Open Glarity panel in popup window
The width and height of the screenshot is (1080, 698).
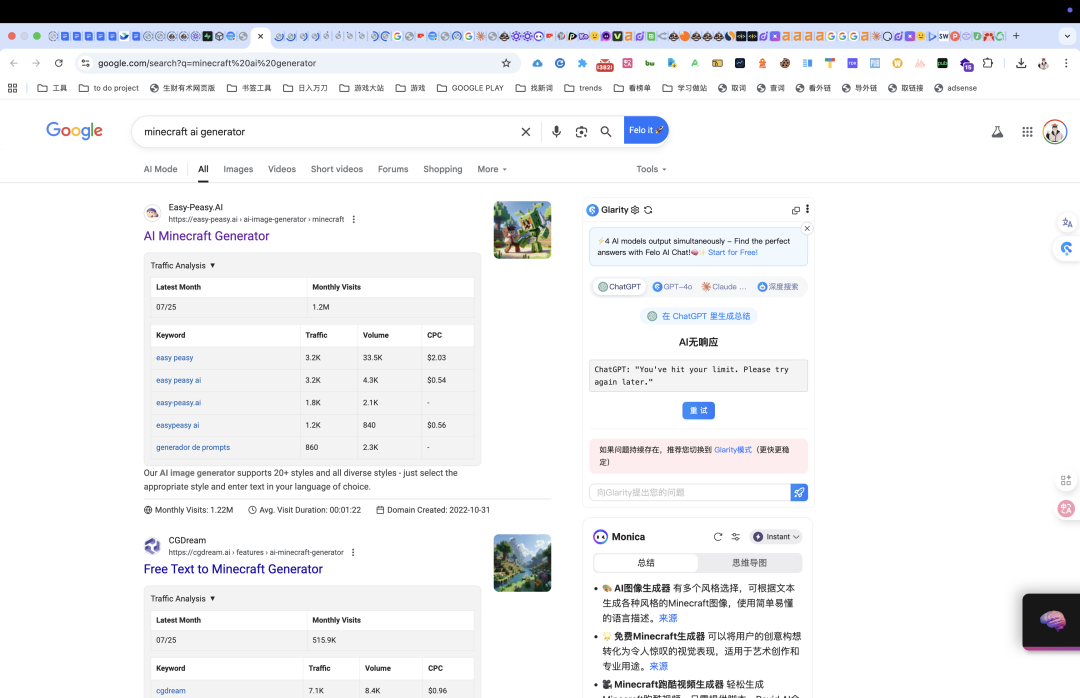[x=796, y=210]
